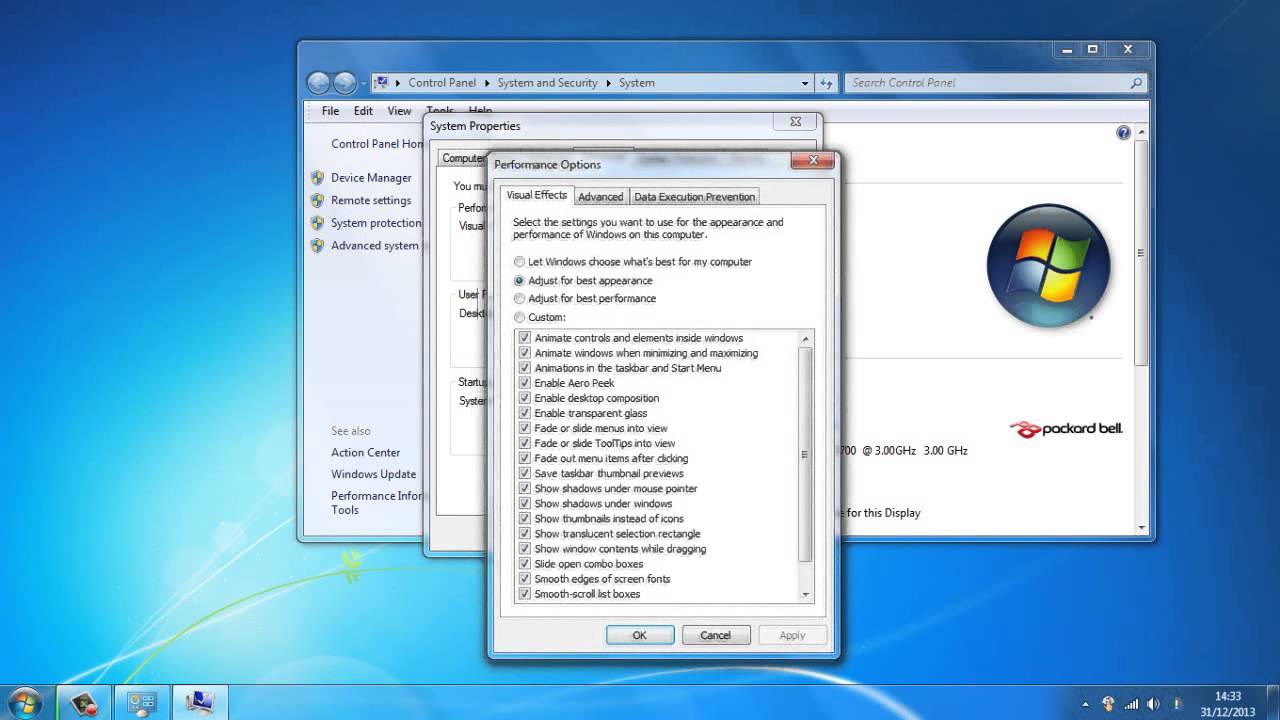
Task: Show hidden icons in the system tray
Action: (1086, 704)
